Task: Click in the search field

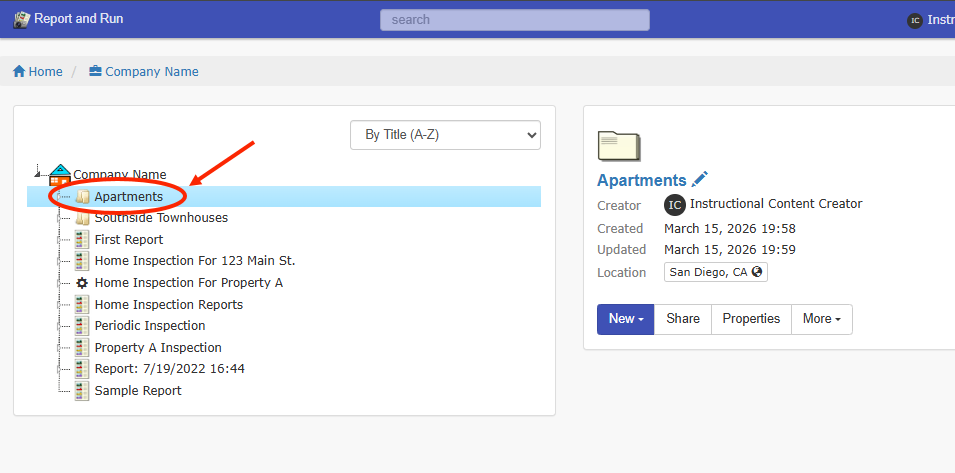Action: tap(514, 20)
